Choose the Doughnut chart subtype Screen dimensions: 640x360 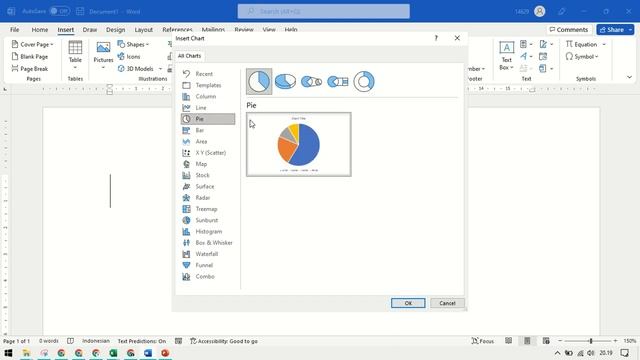click(364, 81)
